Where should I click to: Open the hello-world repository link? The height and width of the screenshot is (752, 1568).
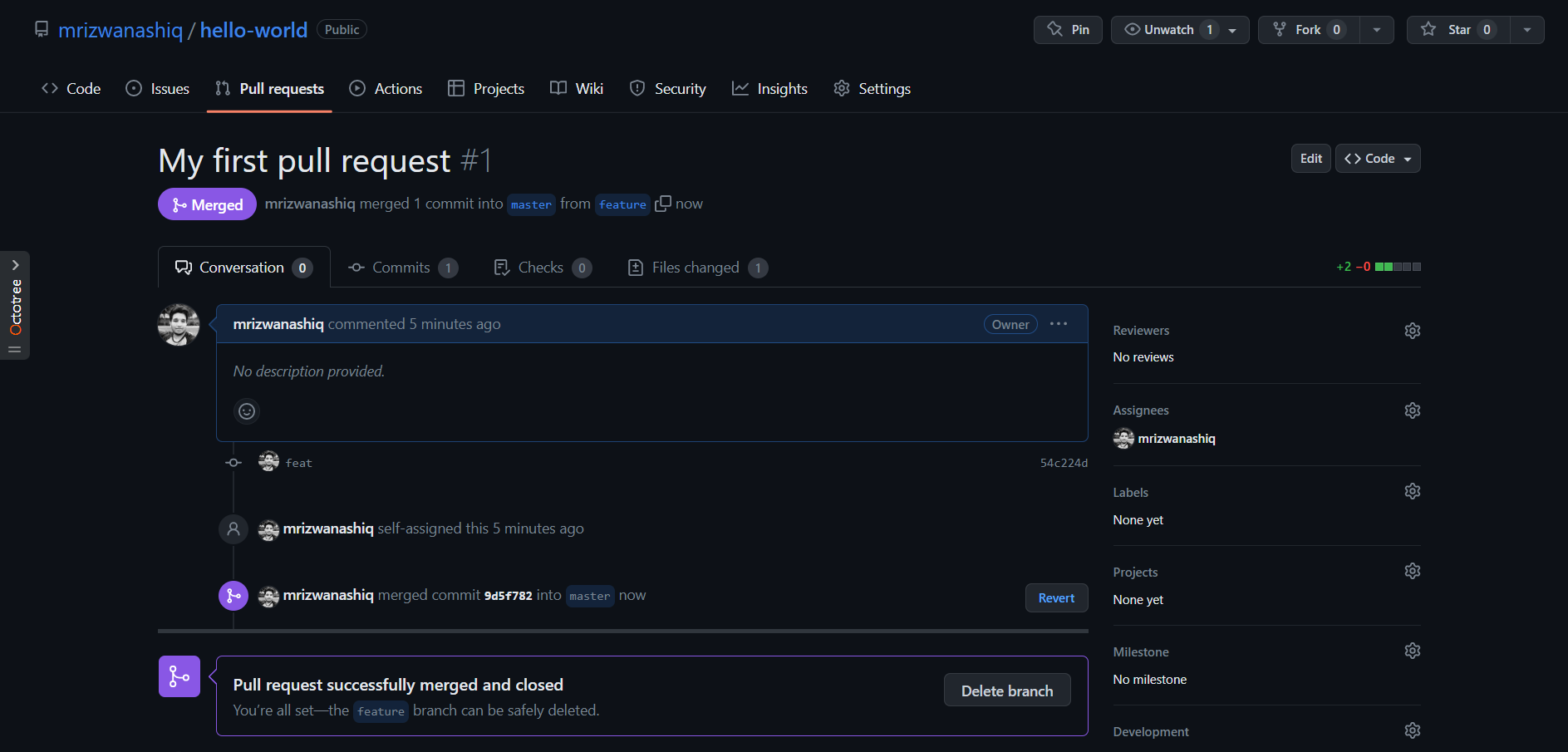pos(253,31)
